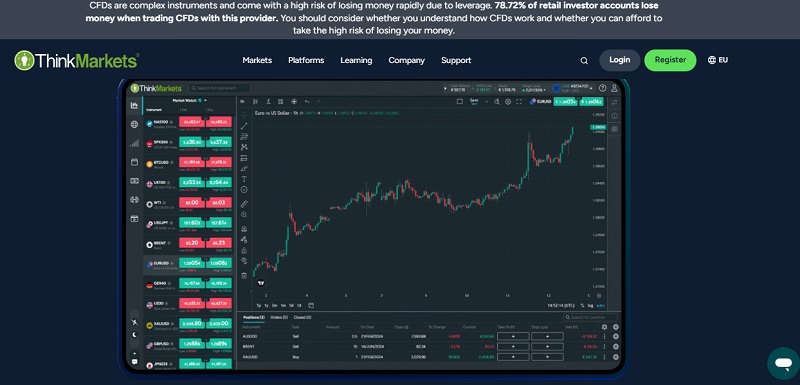Open three-dot menu for XAUUSD position
The image size is (800, 385).
605,357
